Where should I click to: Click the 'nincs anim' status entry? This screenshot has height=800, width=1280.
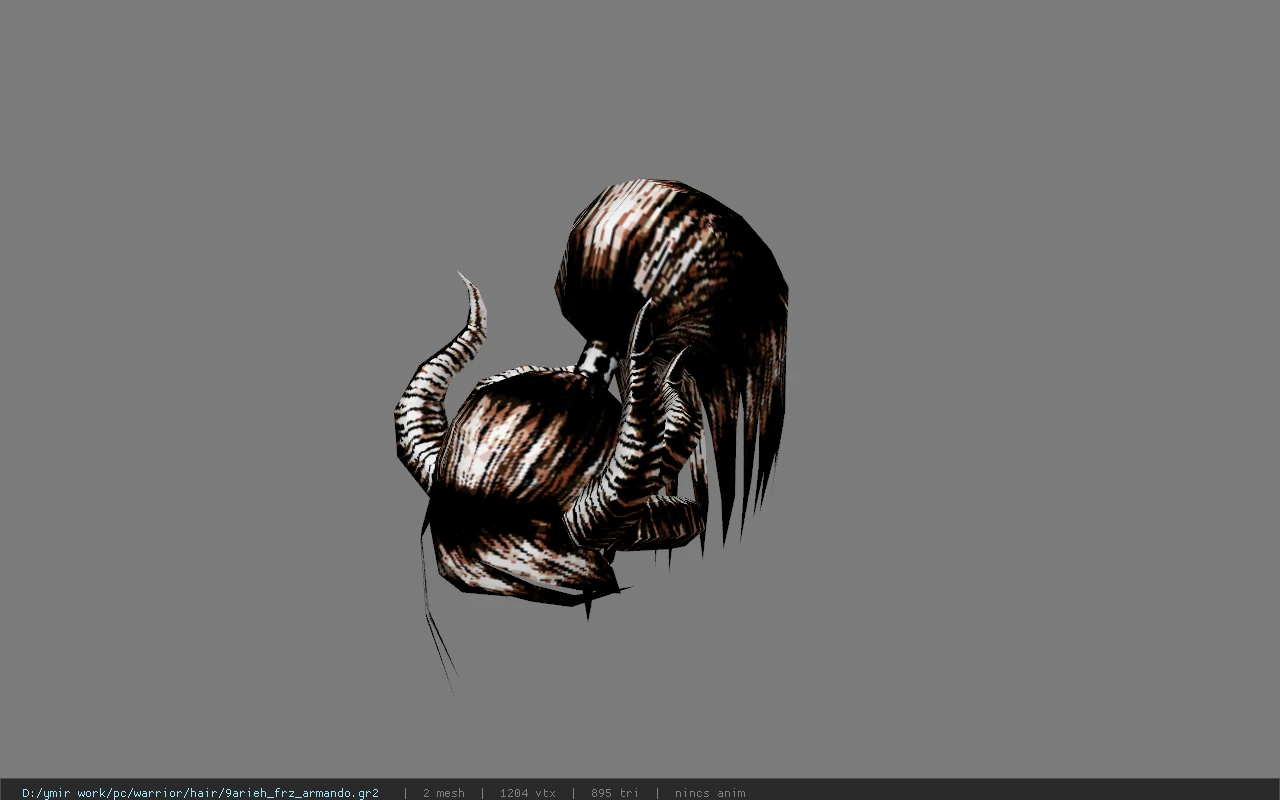(709, 793)
